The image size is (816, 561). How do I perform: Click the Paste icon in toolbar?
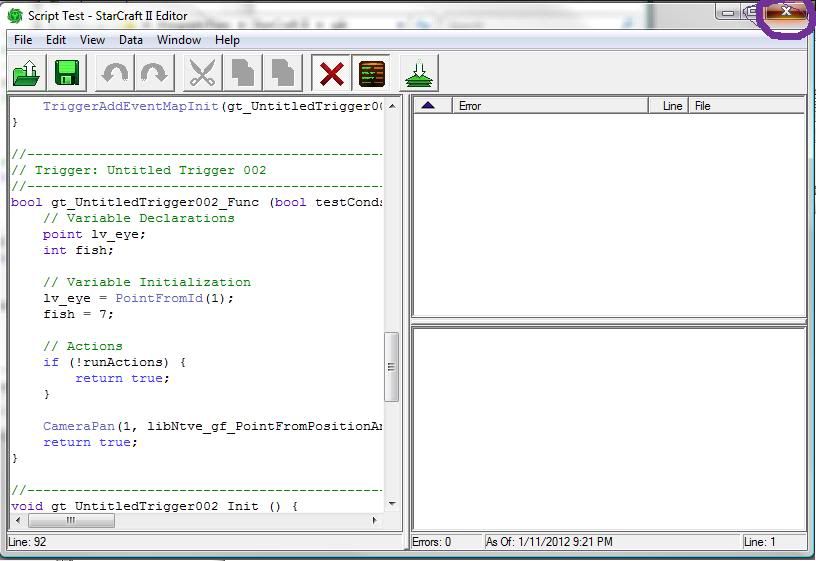tap(283, 74)
